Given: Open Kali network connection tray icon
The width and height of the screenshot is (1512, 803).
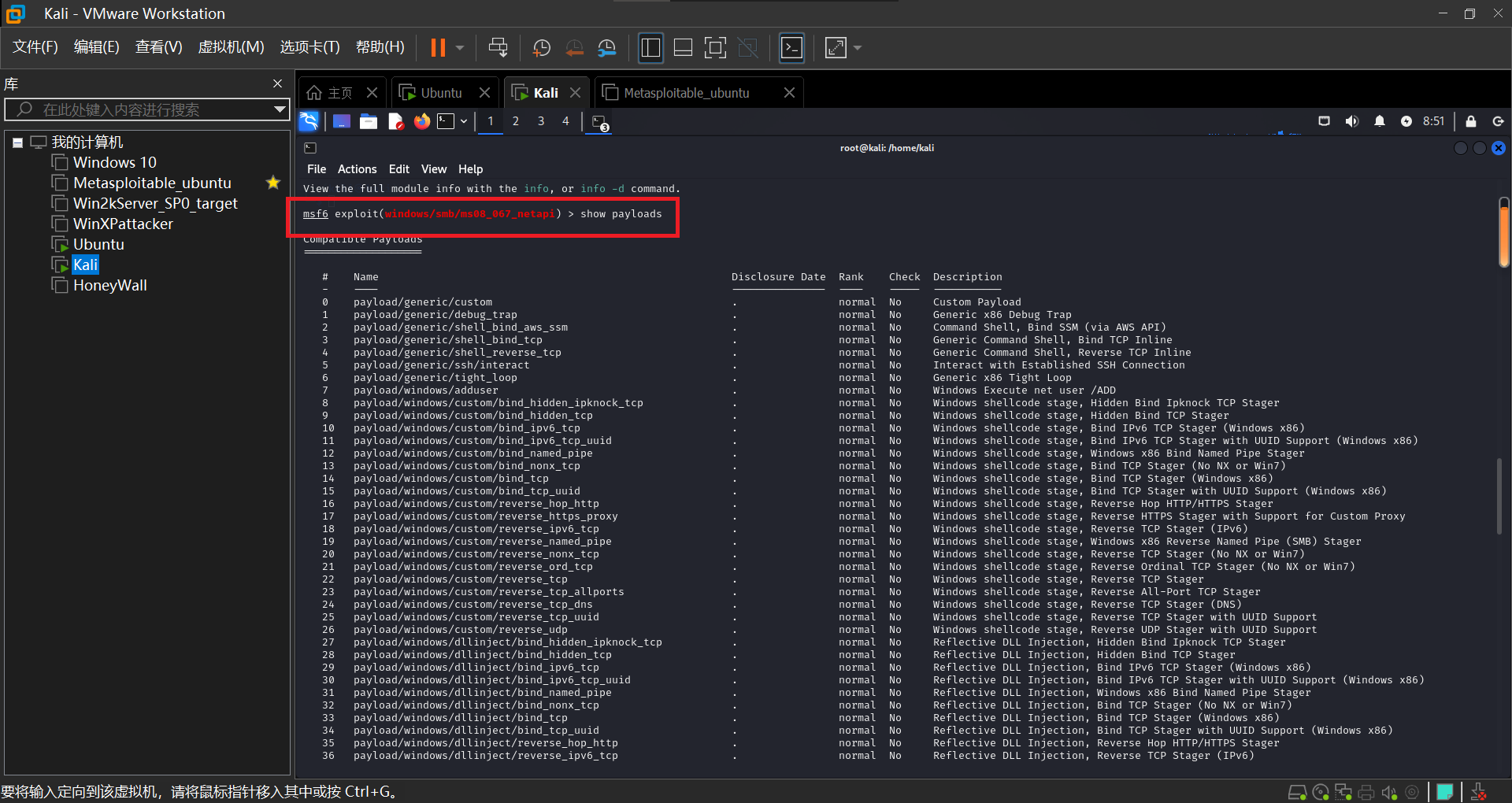Looking at the screenshot, I should (x=1325, y=121).
